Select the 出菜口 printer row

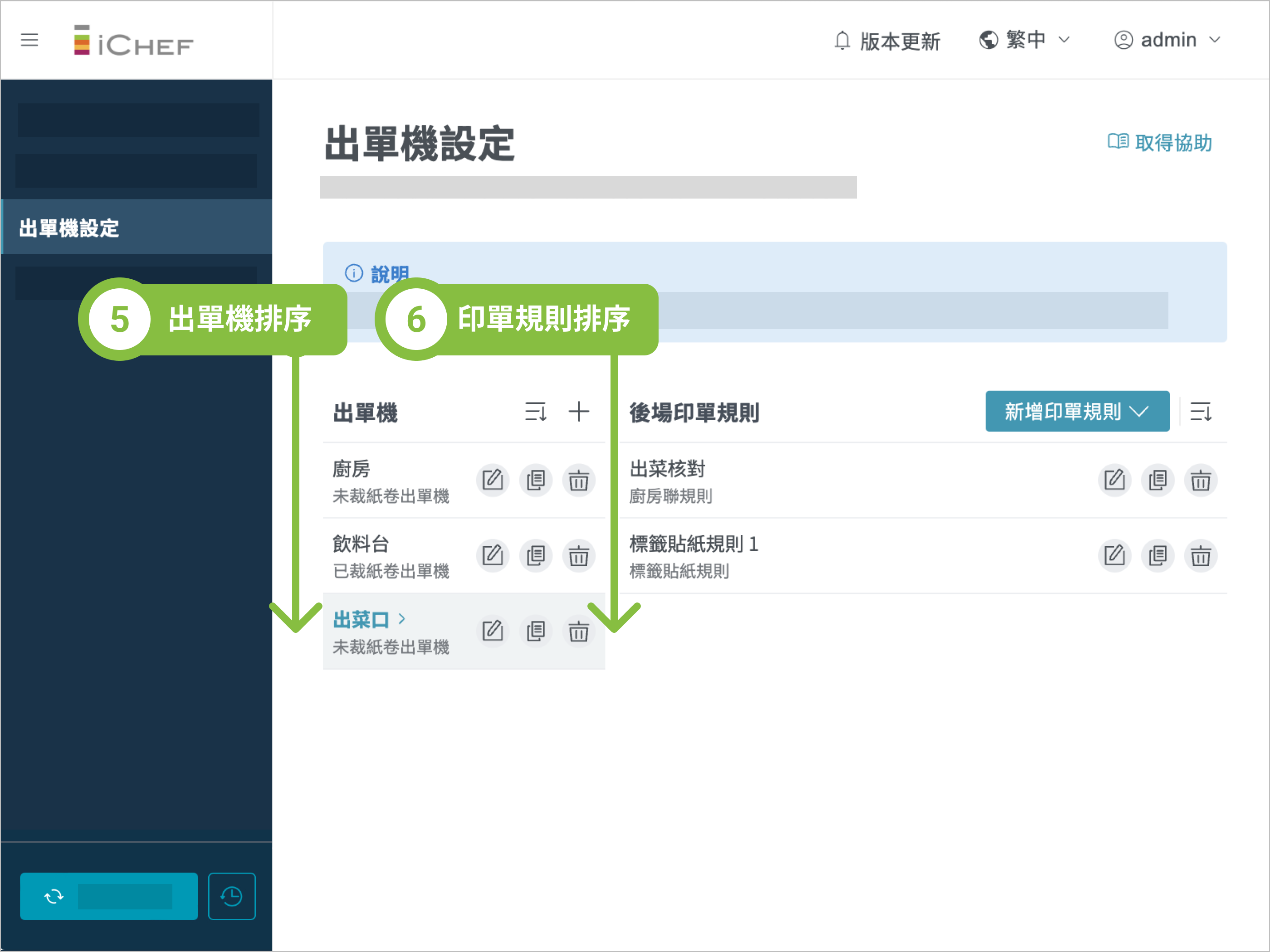464,631
